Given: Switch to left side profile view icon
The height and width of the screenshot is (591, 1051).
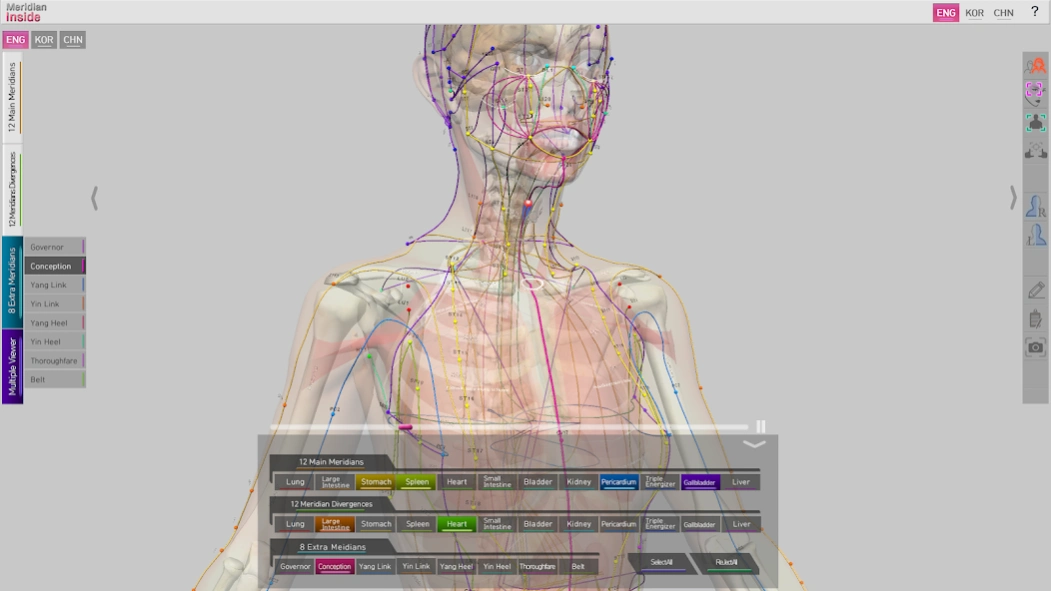Looking at the screenshot, I should pos(1036,235).
